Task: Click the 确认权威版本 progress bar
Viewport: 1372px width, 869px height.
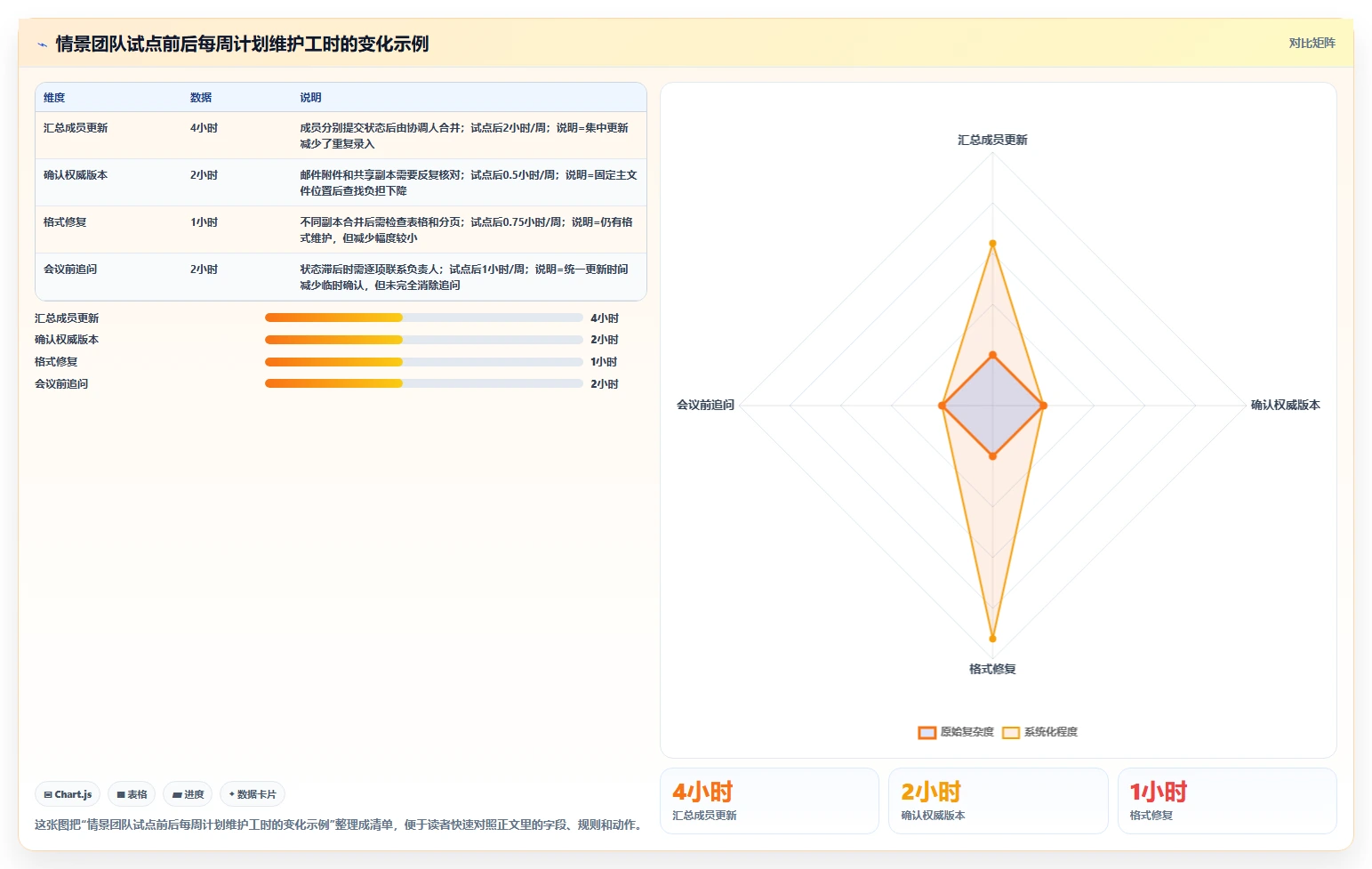Action: [423, 340]
